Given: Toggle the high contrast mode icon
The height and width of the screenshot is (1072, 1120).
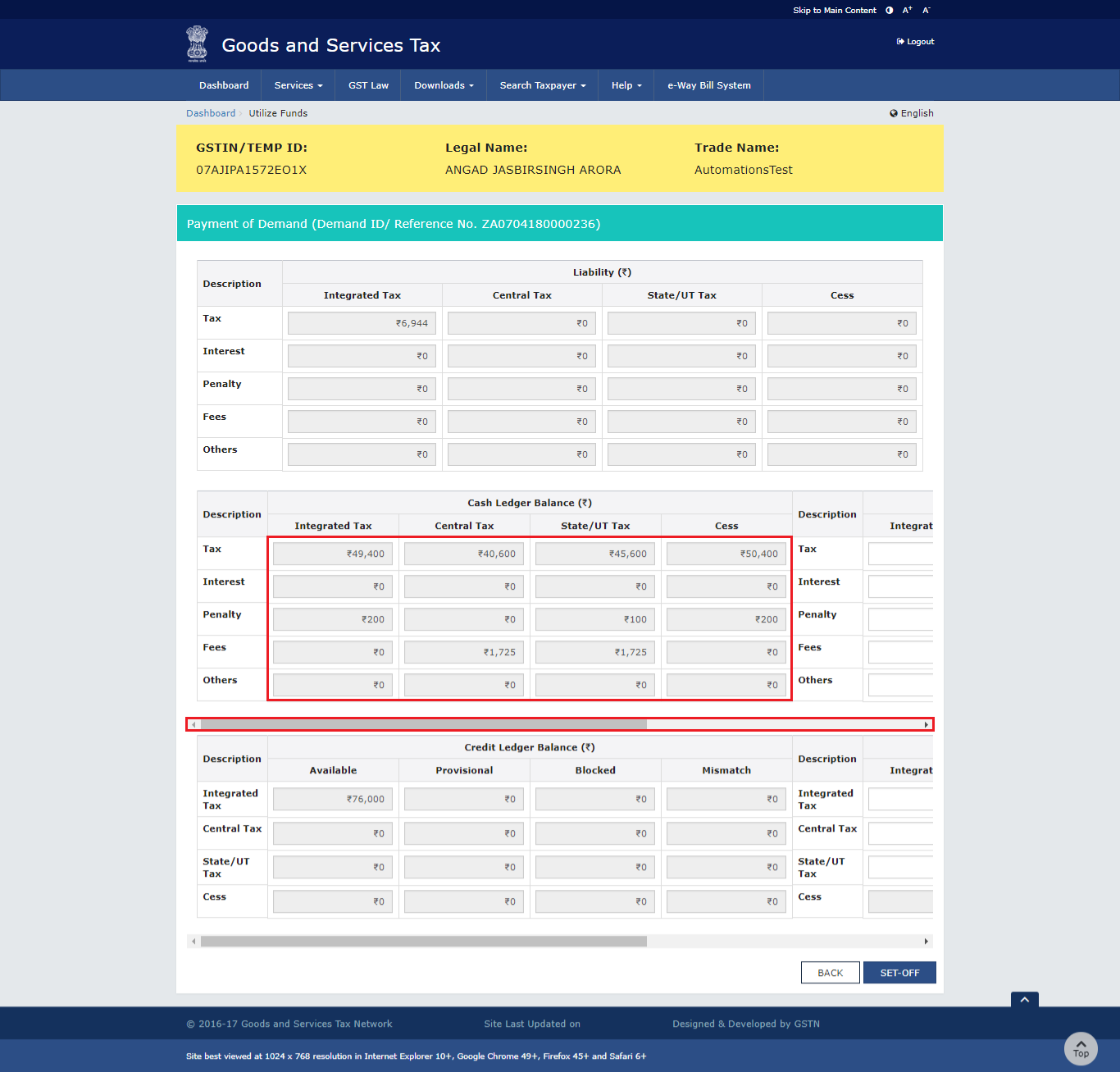Looking at the screenshot, I should tap(889, 10).
